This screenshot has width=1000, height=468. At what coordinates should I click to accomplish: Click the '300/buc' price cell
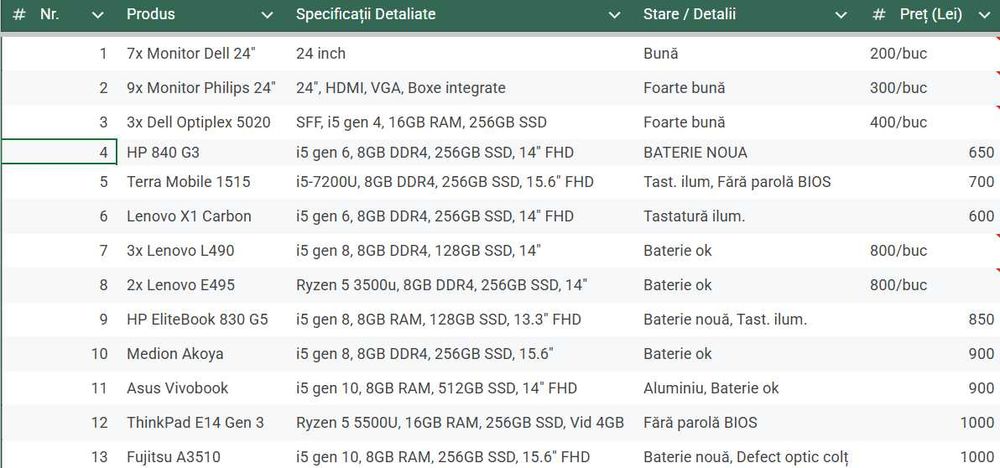(x=898, y=88)
